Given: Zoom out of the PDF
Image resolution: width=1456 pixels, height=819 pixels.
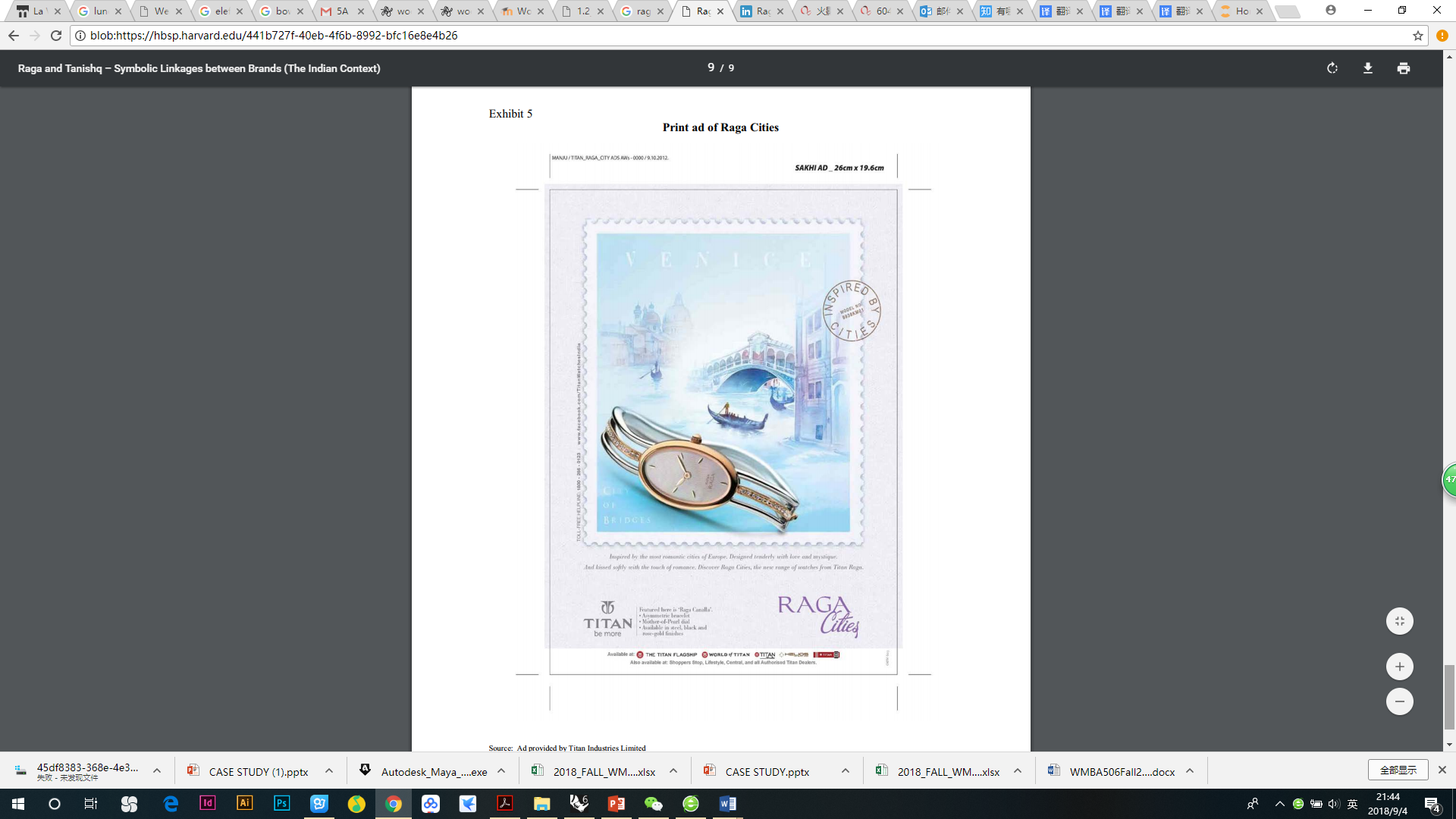Looking at the screenshot, I should pos(1400,701).
